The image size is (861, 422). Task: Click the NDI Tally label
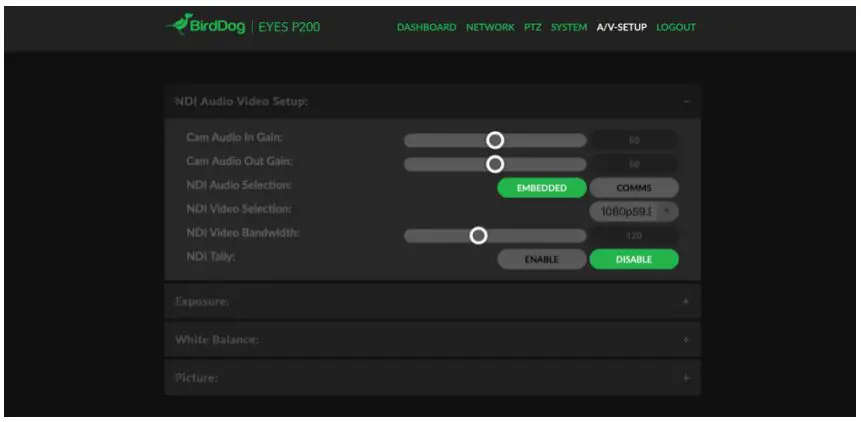coord(210,256)
